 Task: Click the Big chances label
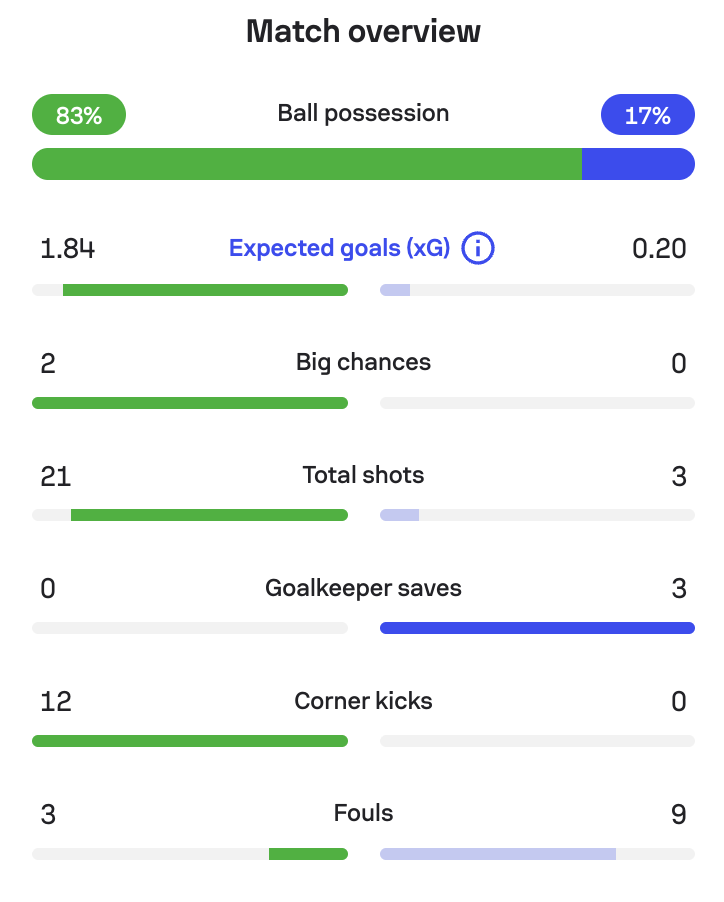(x=363, y=362)
